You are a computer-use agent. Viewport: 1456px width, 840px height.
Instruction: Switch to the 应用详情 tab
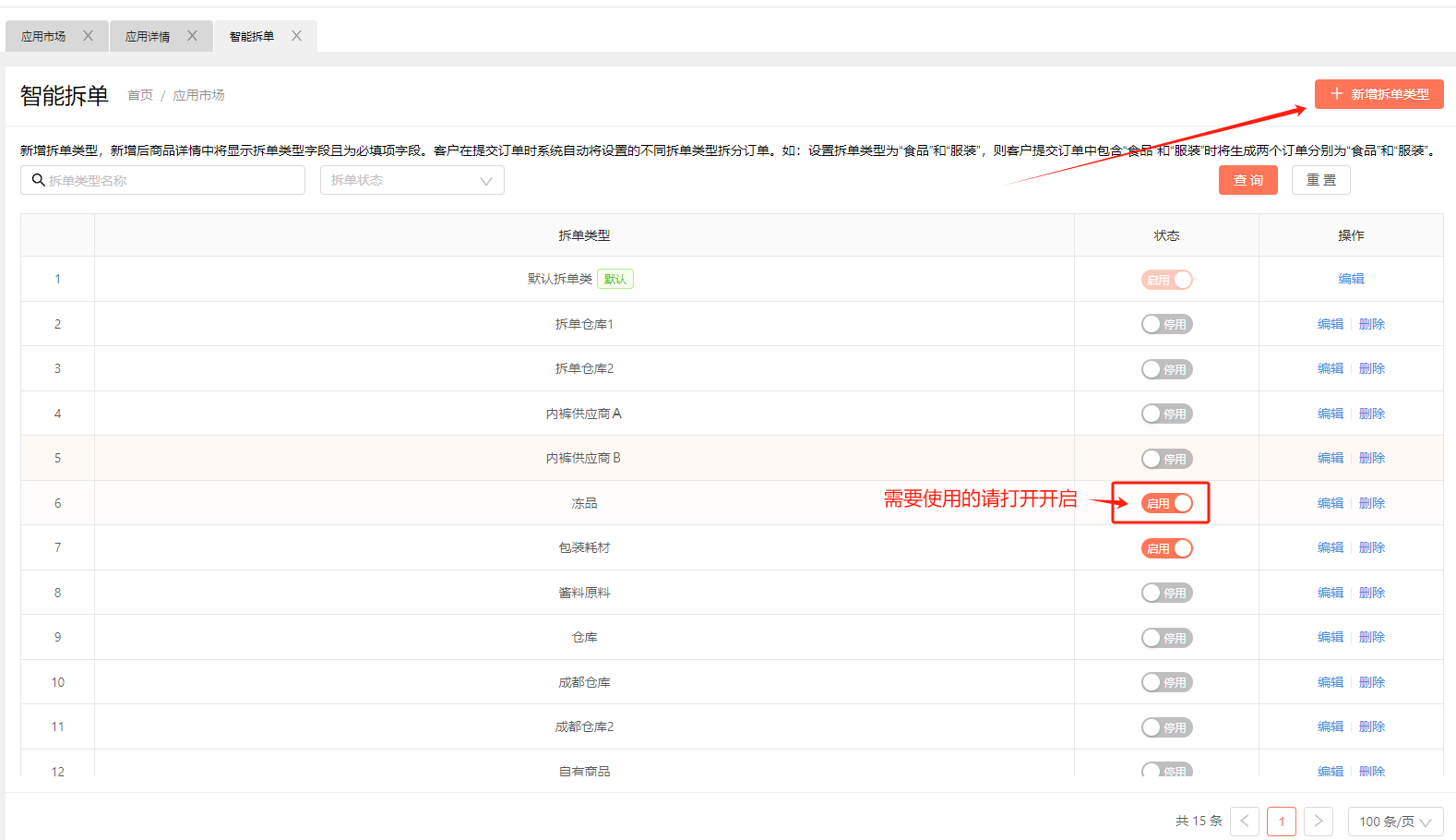tap(148, 36)
